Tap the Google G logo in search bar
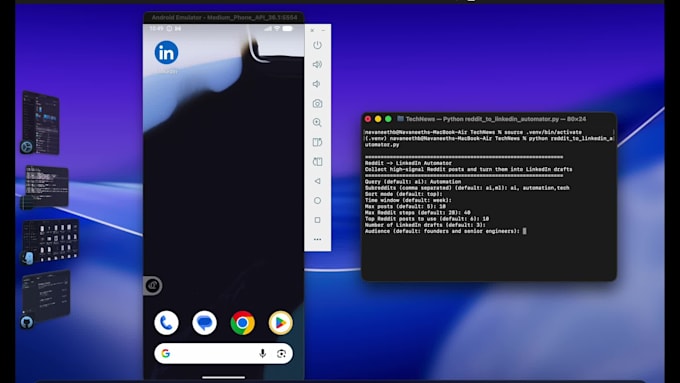 point(166,354)
